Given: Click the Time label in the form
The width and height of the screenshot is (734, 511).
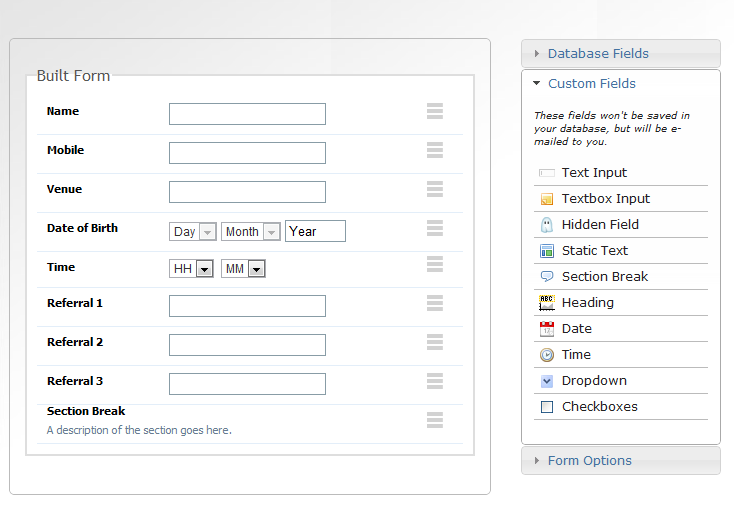Looking at the screenshot, I should click(x=61, y=267).
